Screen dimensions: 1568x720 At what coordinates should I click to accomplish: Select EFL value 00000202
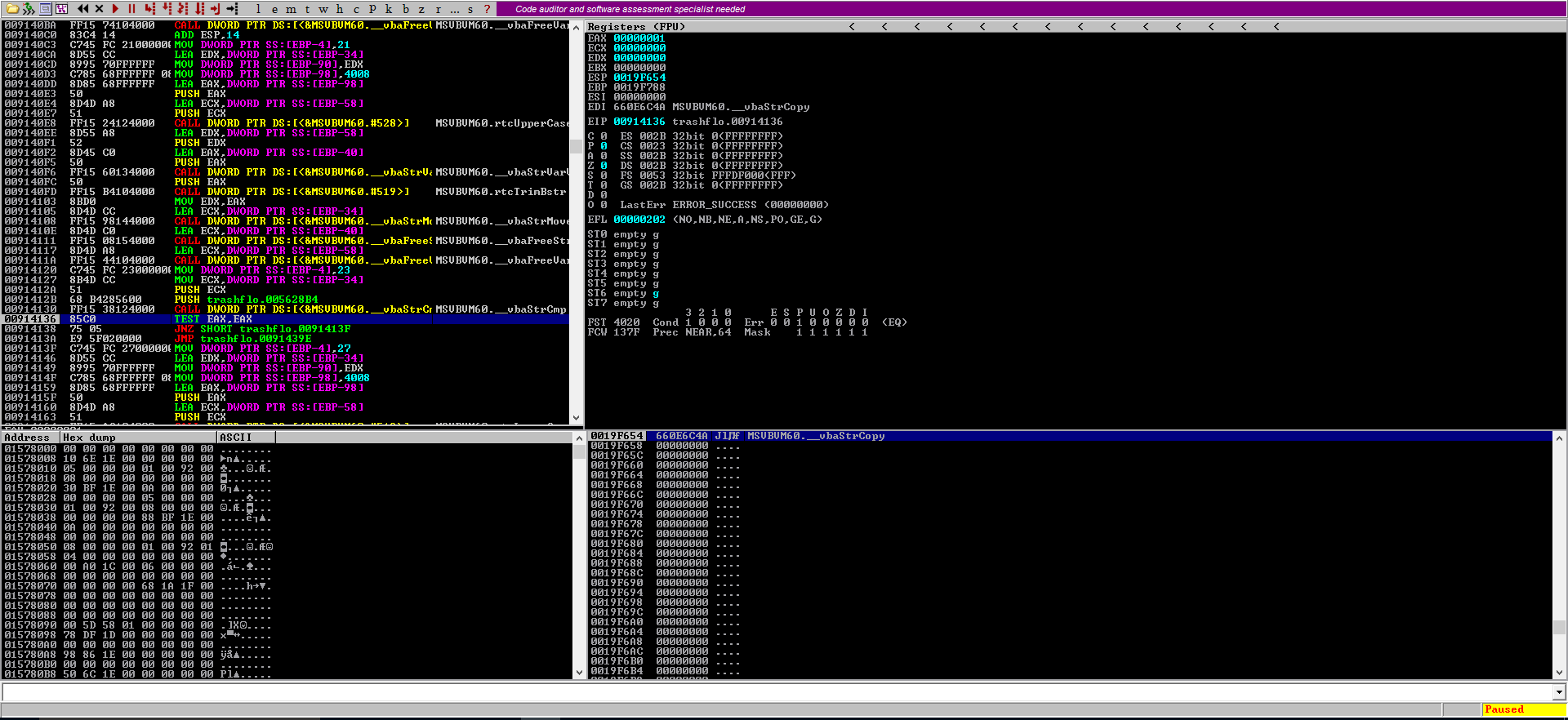tap(639, 220)
